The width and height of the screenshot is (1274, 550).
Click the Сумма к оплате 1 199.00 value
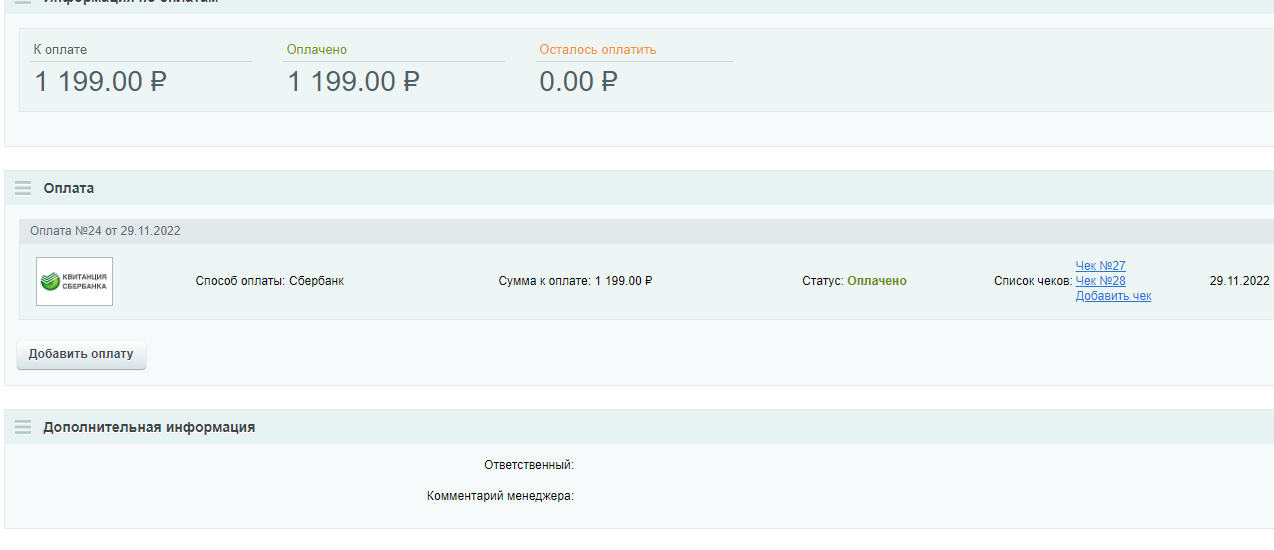click(x=623, y=281)
